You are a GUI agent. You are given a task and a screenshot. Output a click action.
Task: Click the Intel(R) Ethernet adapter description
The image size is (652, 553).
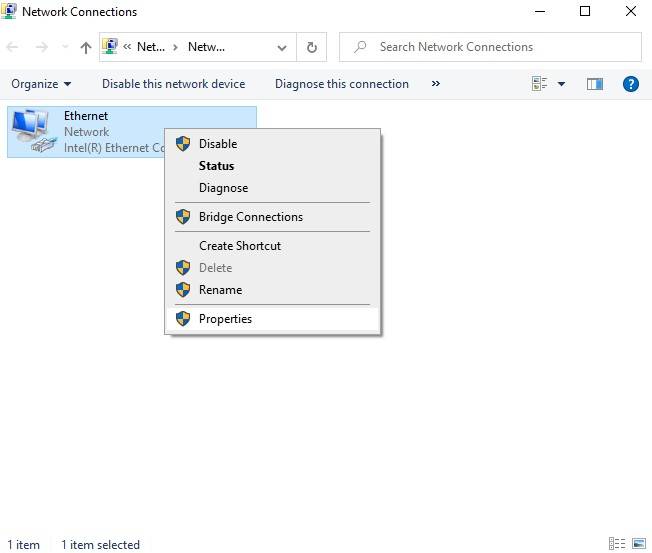[114, 148]
